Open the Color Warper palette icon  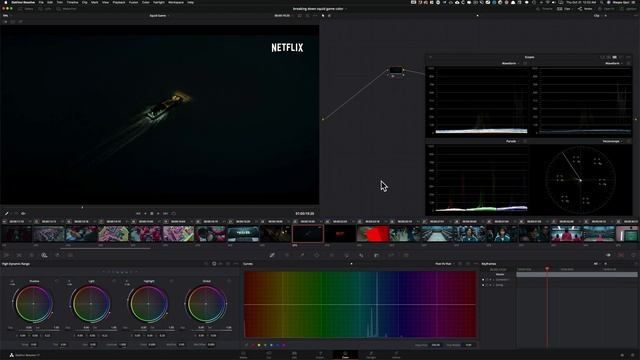point(287,255)
